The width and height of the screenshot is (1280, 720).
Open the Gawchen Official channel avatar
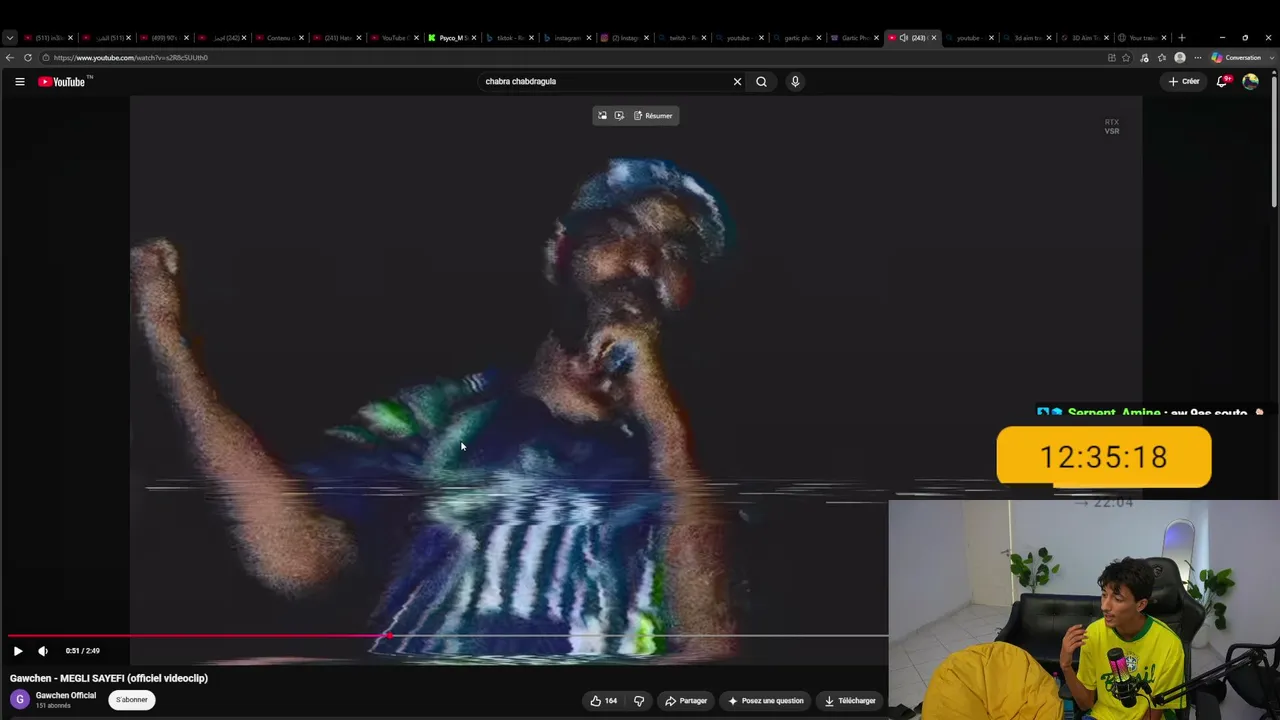click(20, 700)
